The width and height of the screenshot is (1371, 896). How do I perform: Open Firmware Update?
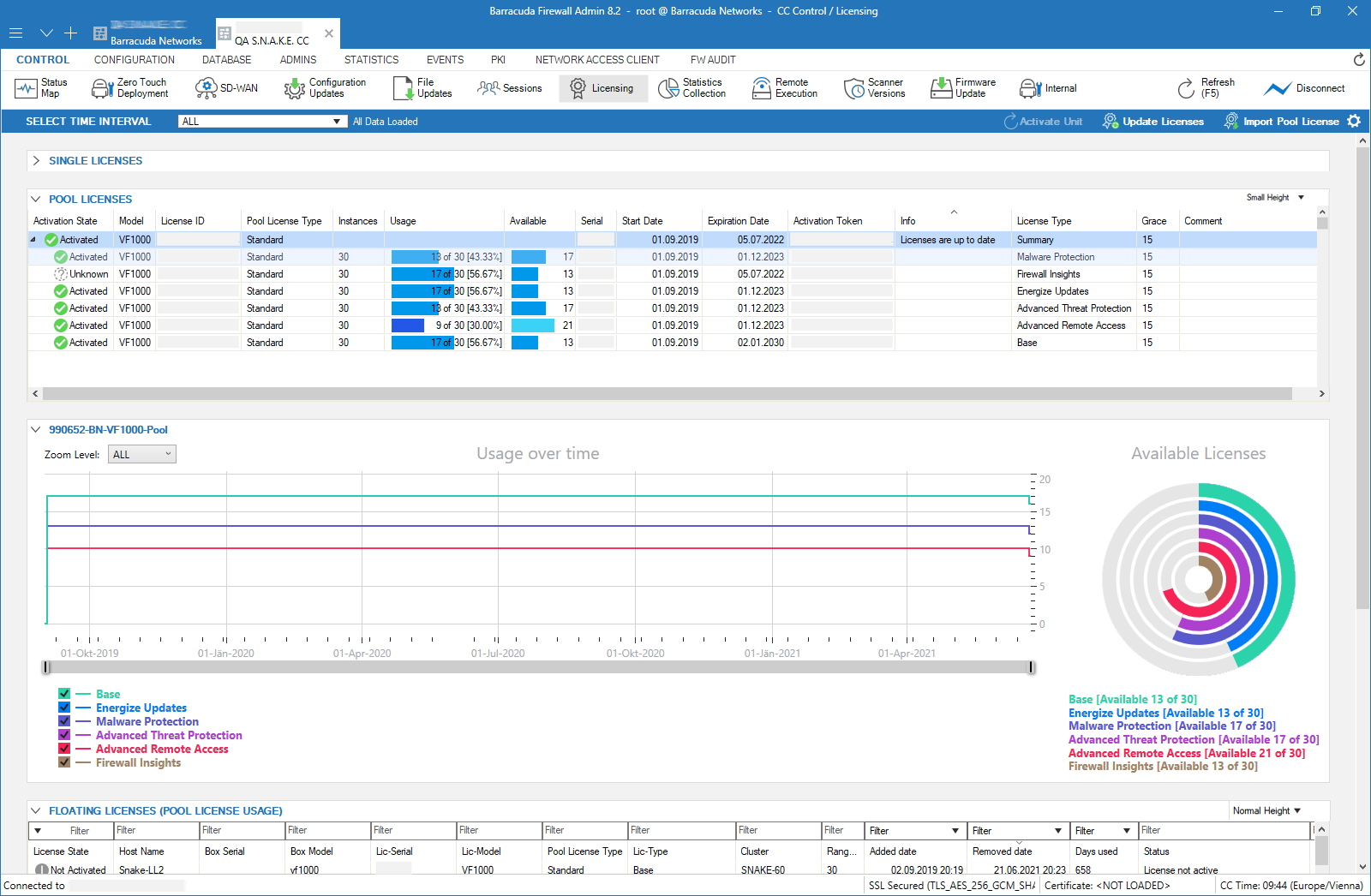pyautogui.click(x=963, y=88)
